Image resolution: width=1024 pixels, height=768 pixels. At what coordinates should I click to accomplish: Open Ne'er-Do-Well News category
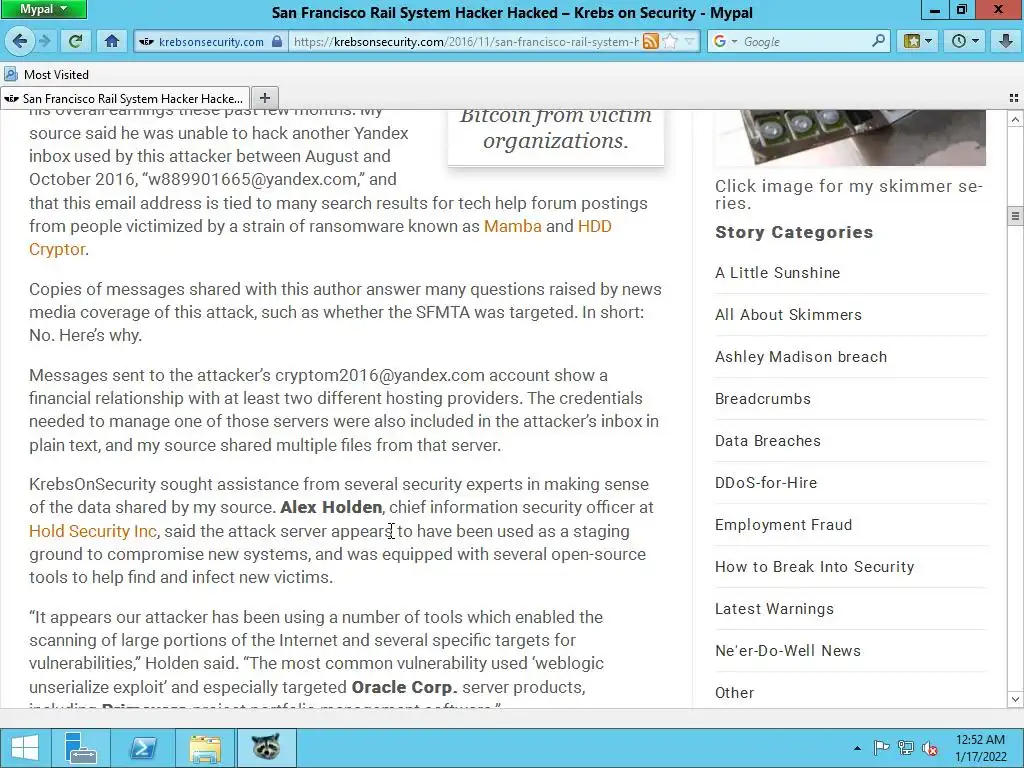[788, 650]
